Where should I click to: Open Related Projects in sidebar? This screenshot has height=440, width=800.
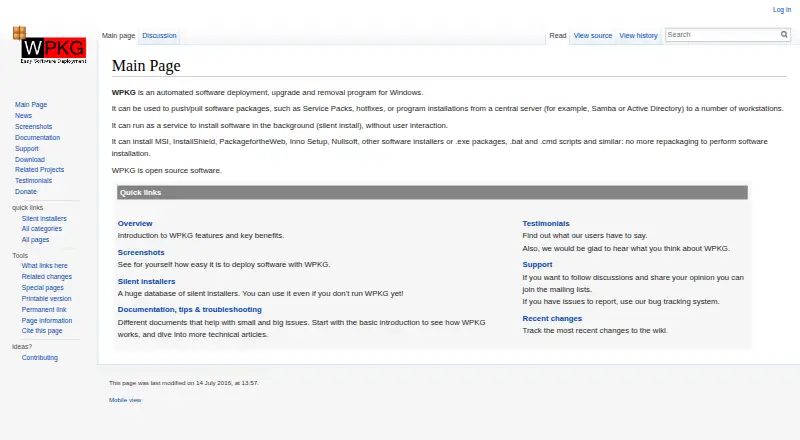[39, 169]
